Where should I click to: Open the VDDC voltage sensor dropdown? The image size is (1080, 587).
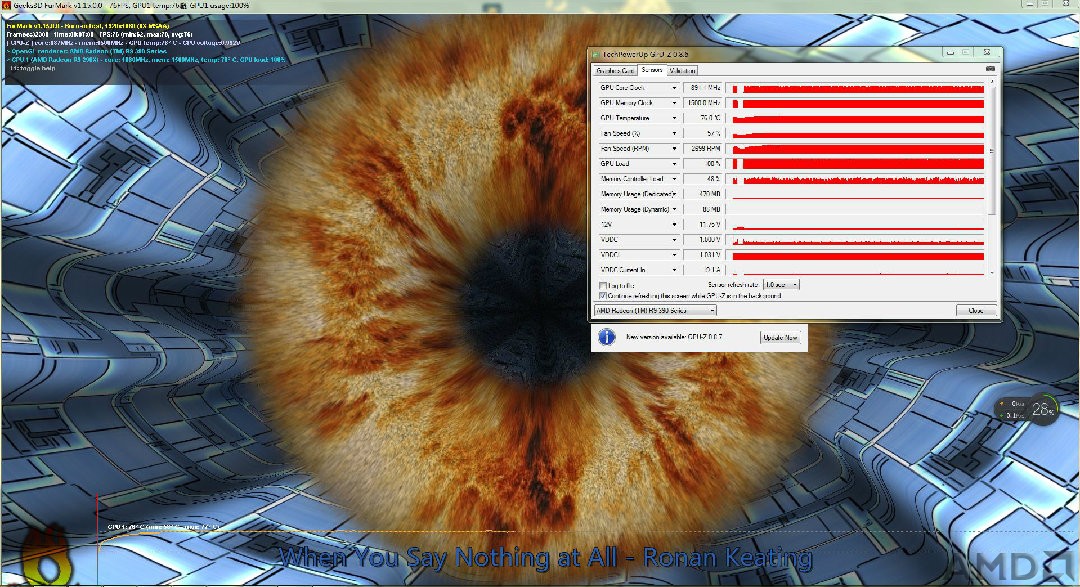click(x=674, y=240)
